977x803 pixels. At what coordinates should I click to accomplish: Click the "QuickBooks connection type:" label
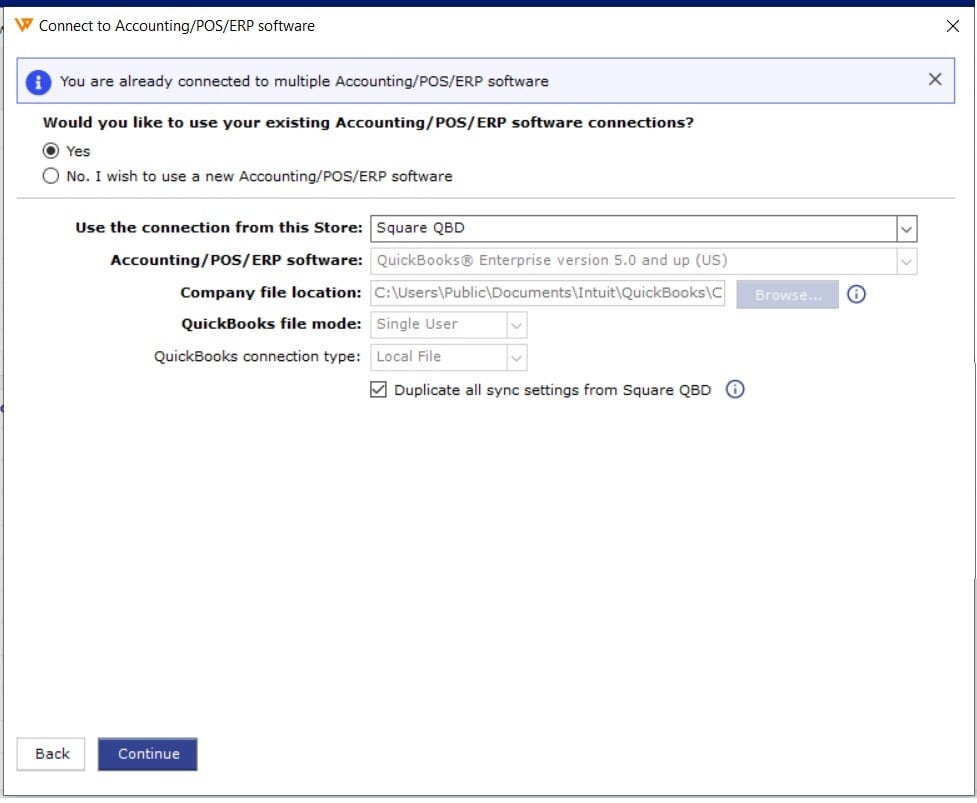pyautogui.click(x=257, y=356)
